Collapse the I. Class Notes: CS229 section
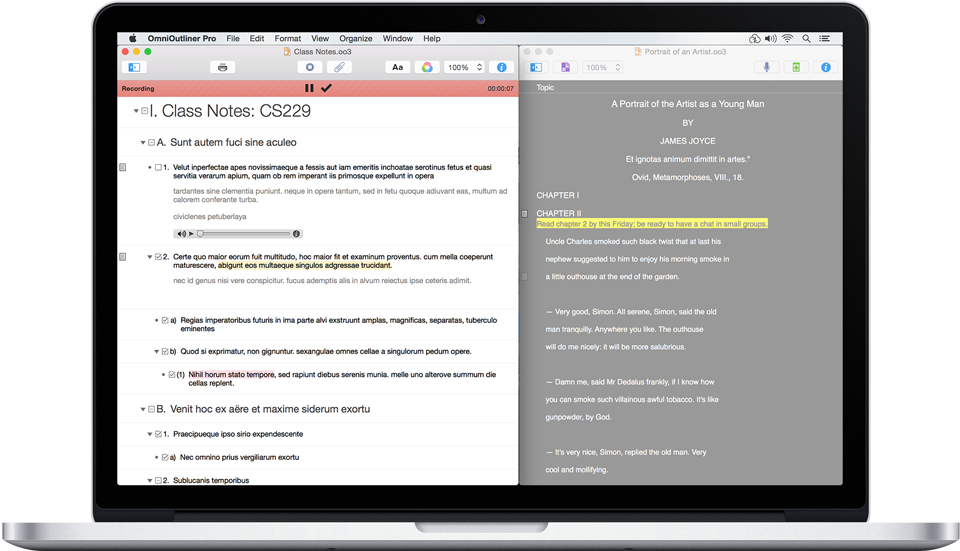 click(136, 111)
